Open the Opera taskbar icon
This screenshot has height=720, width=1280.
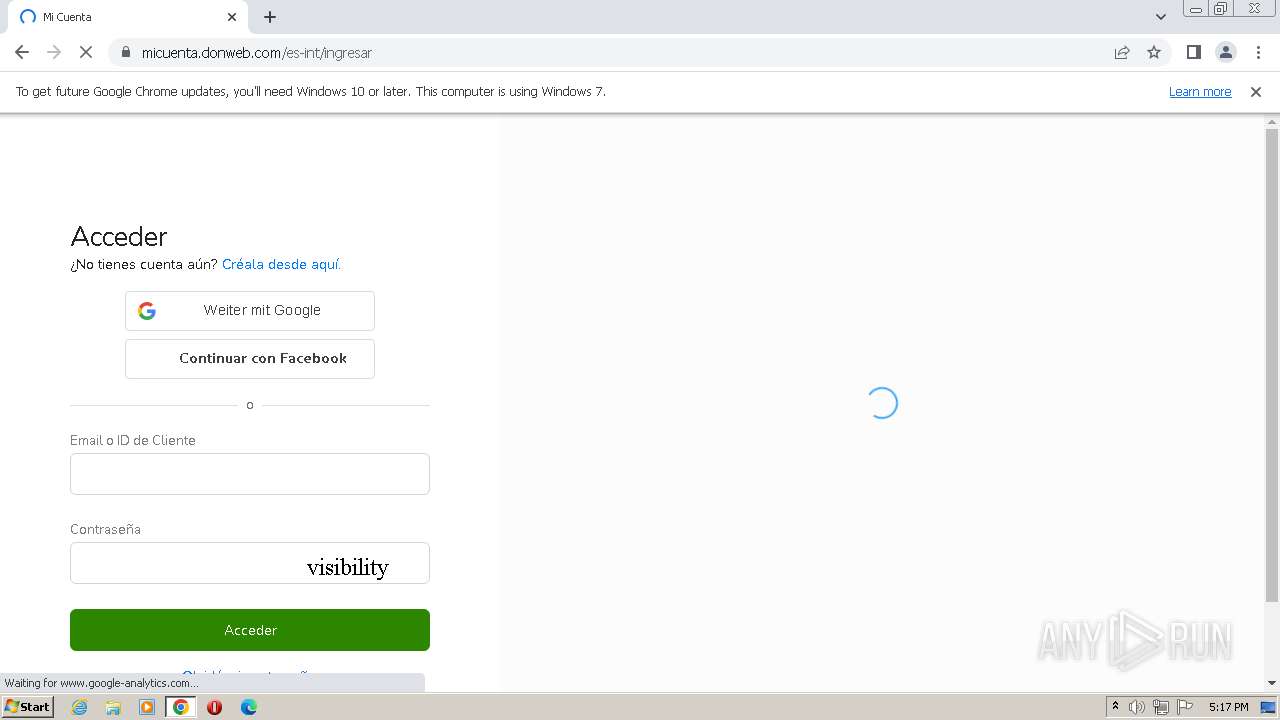[x=214, y=707]
